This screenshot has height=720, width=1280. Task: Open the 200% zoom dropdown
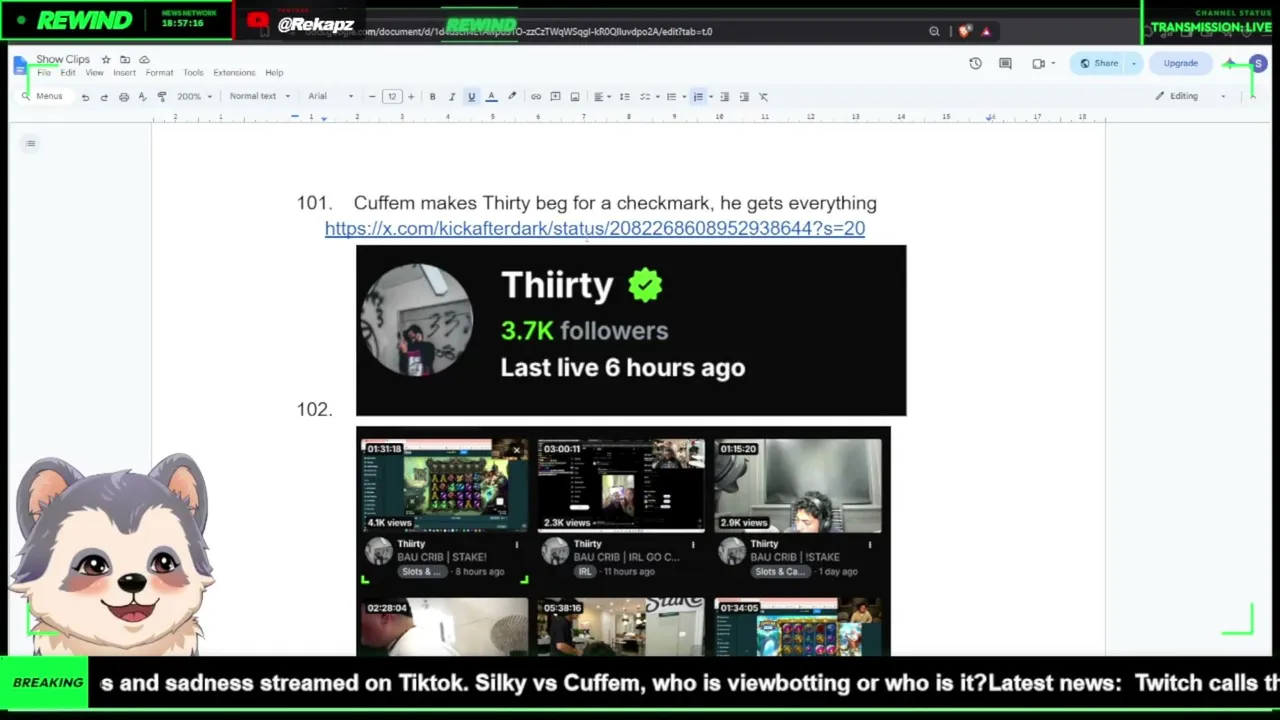(x=194, y=97)
